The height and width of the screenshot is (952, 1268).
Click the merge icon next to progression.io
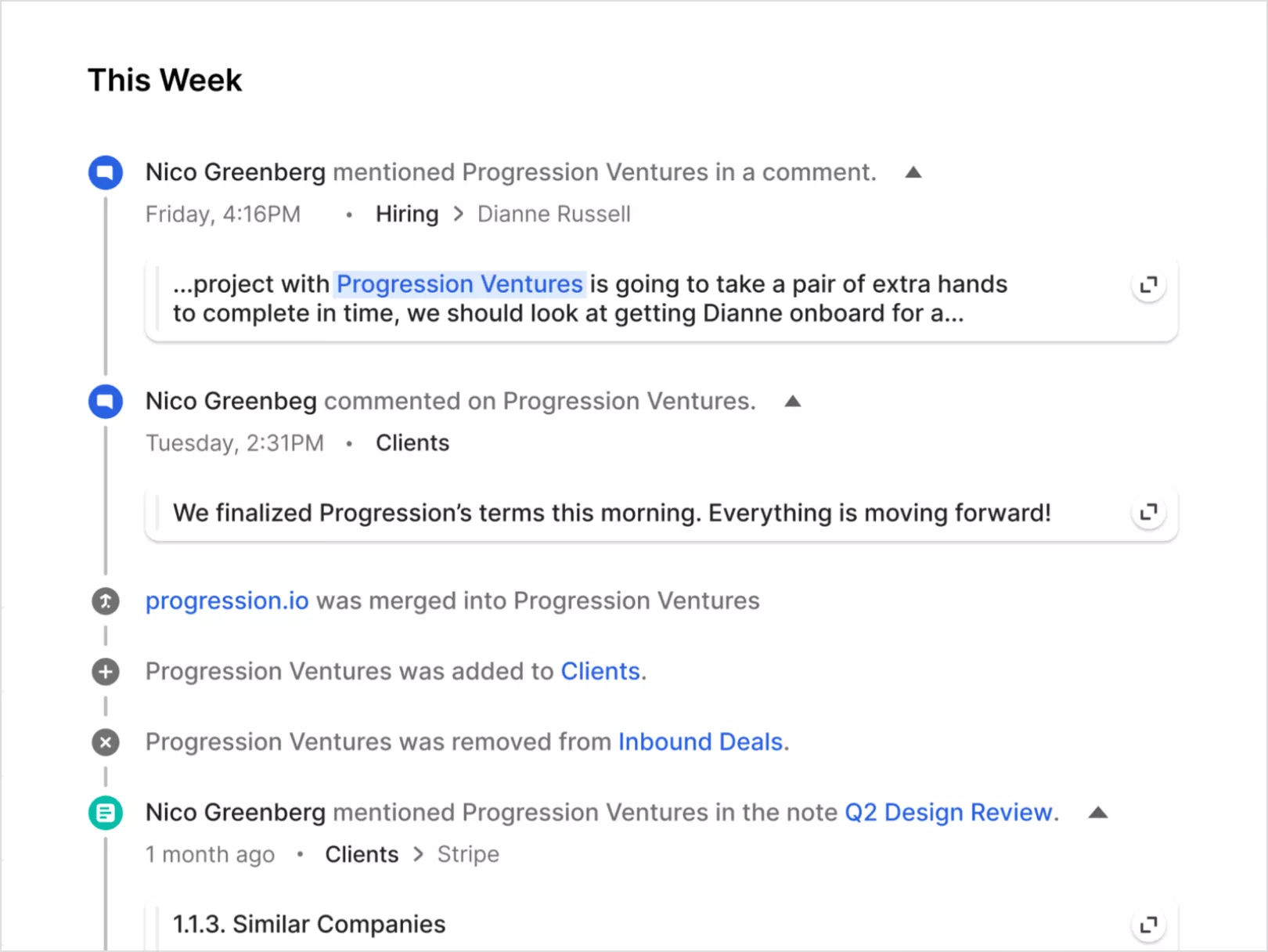106,601
